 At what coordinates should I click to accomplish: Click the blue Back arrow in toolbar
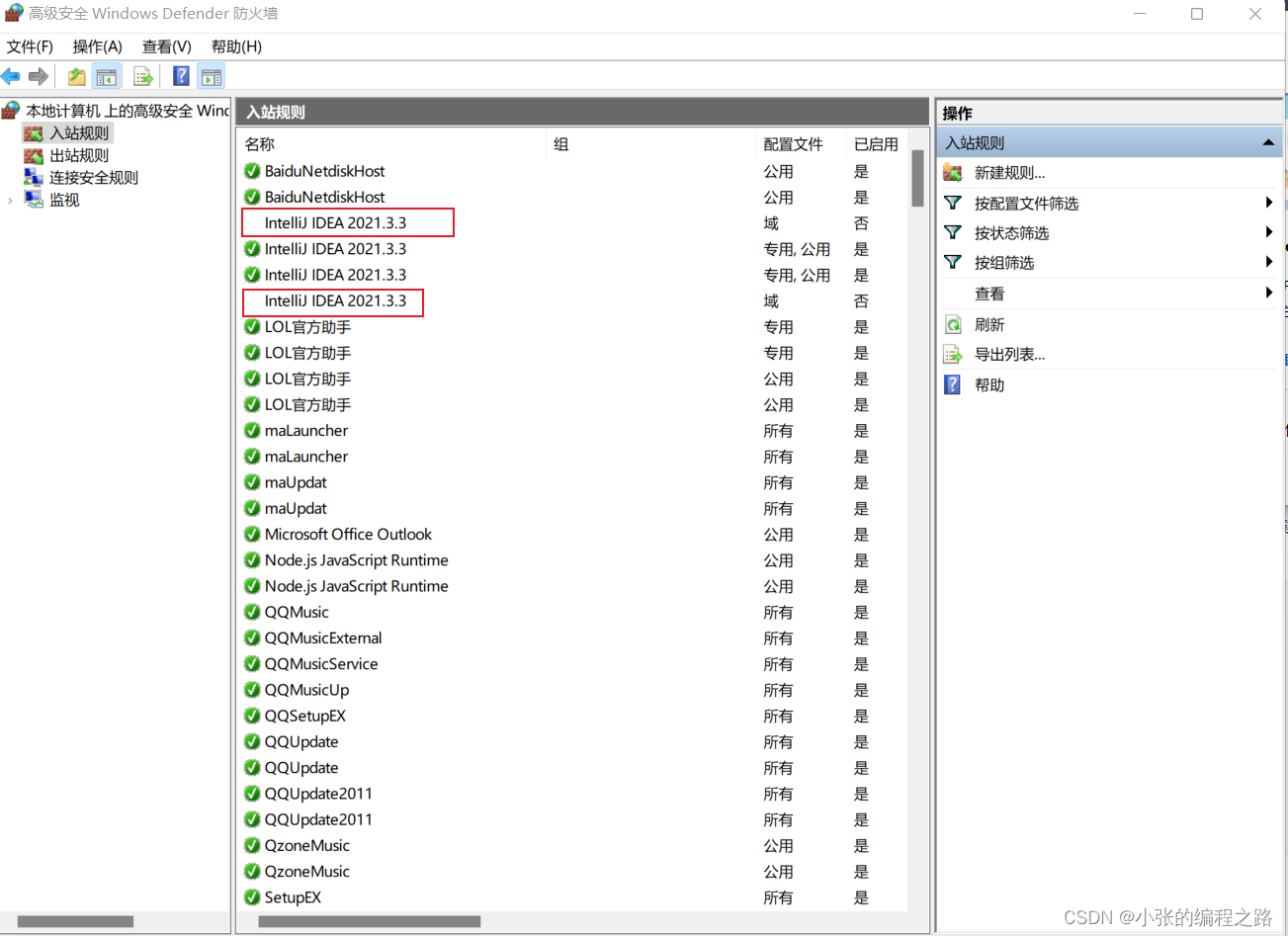click(11, 76)
